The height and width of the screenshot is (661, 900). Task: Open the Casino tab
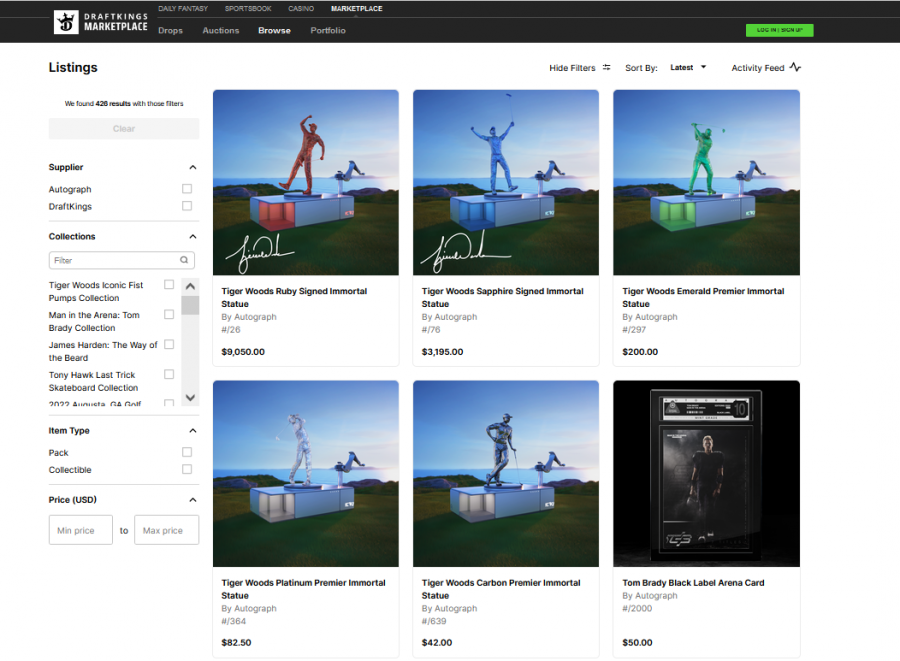tap(301, 9)
